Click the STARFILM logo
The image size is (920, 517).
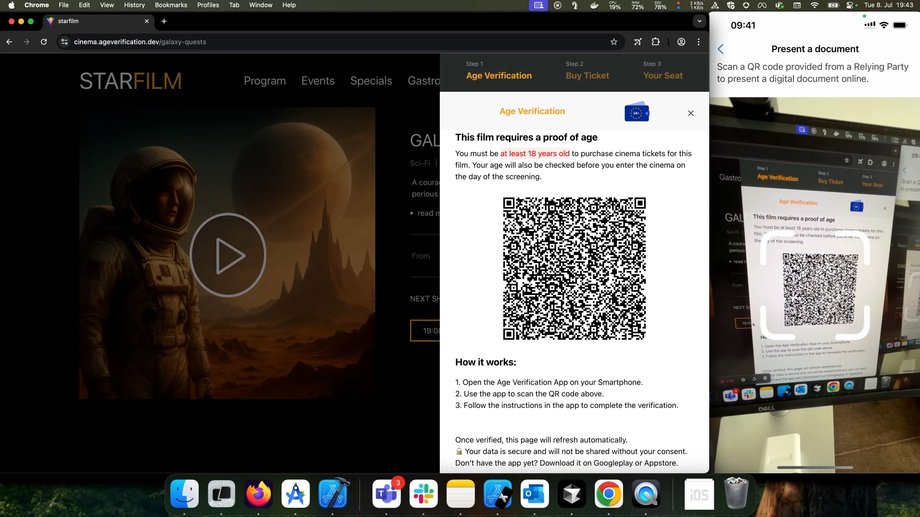(x=130, y=81)
